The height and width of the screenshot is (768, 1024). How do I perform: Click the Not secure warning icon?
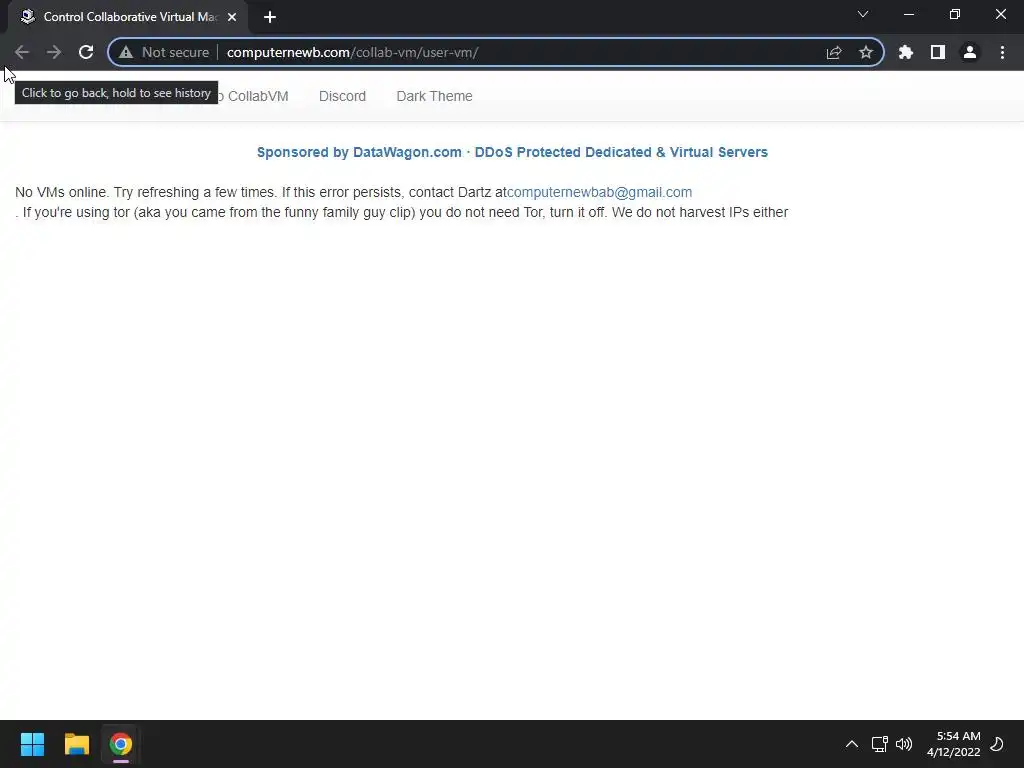pos(126,52)
